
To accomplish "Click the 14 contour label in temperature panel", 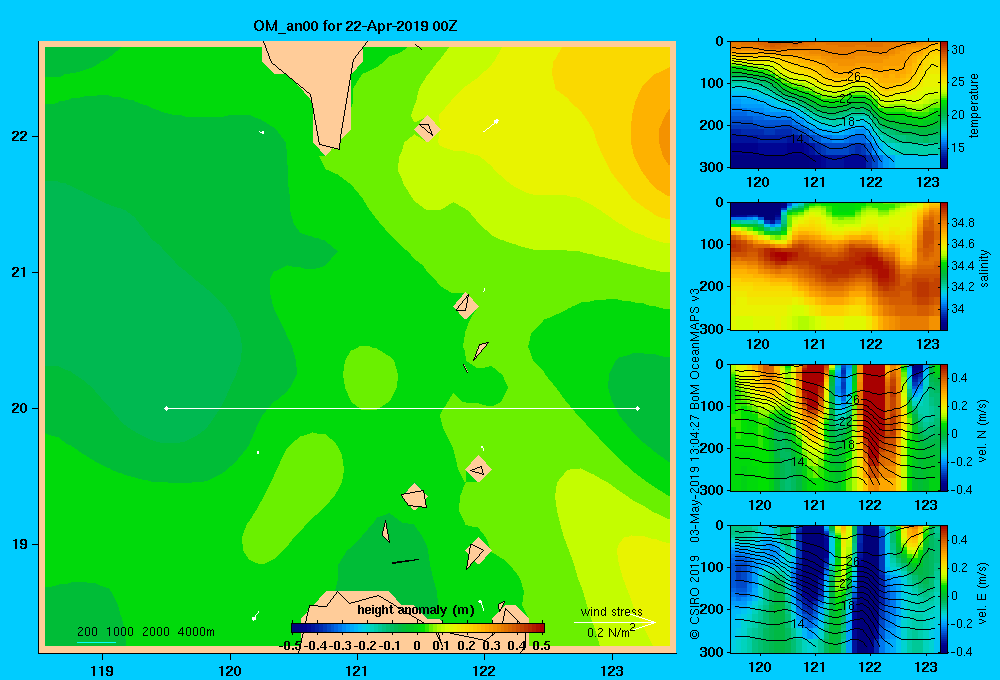I will pyautogui.click(x=797, y=138).
